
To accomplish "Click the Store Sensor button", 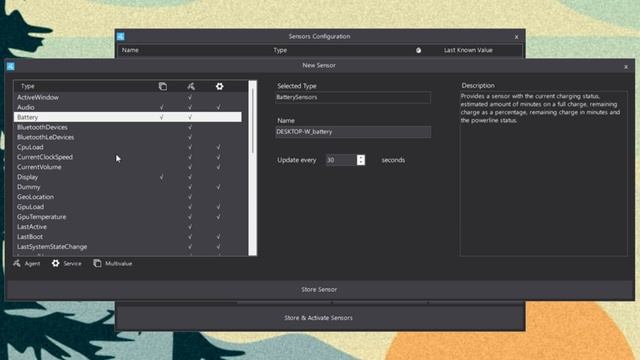I will click(x=320, y=289).
